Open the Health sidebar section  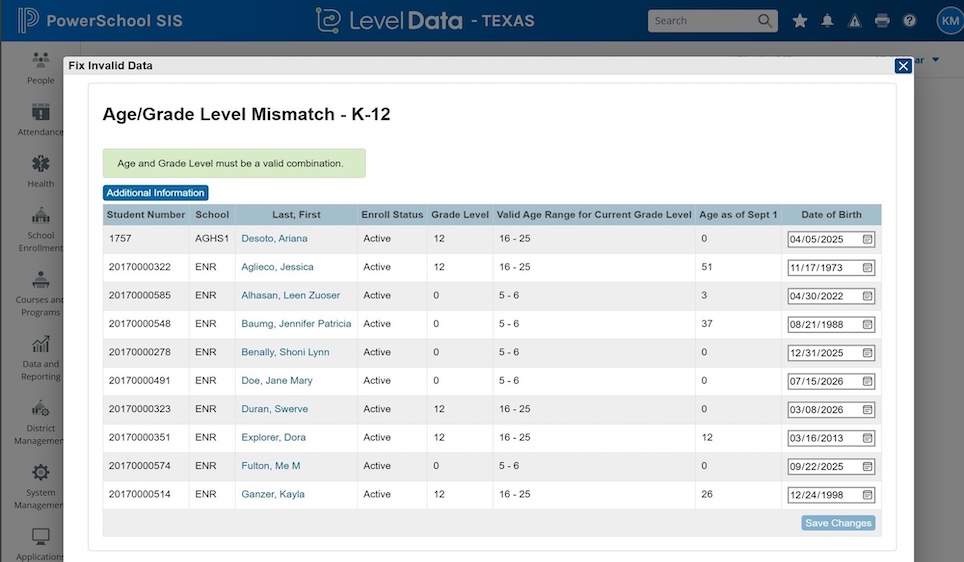click(x=41, y=172)
